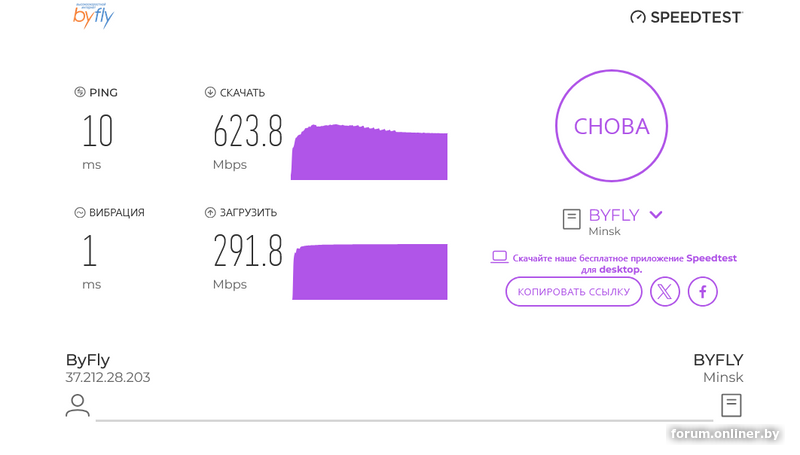Expand the BYFLY server dropdown chevron
Viewport: 800px width, 455px height.
[656, 215]
